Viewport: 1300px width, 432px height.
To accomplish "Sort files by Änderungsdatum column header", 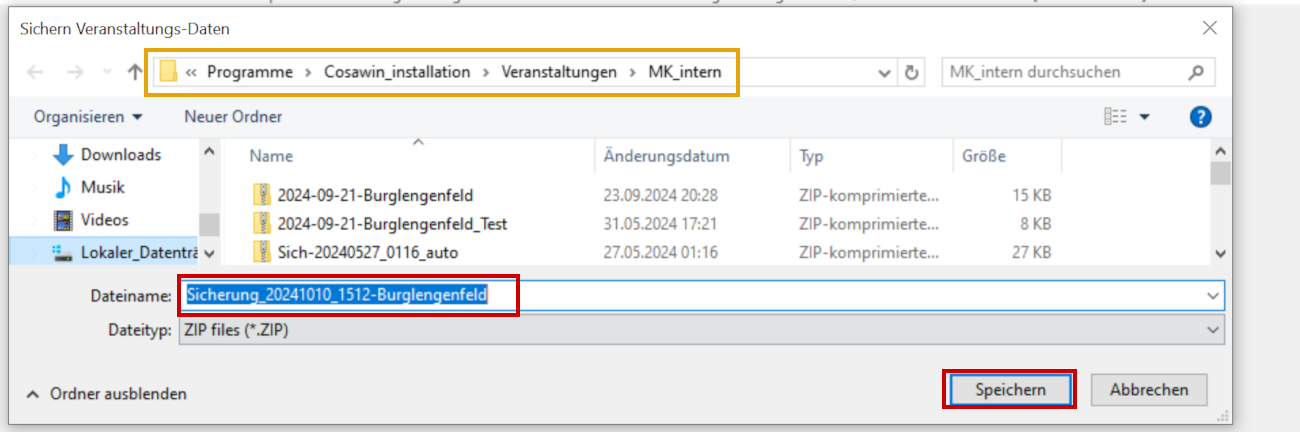I will click(x=666, y=156).
